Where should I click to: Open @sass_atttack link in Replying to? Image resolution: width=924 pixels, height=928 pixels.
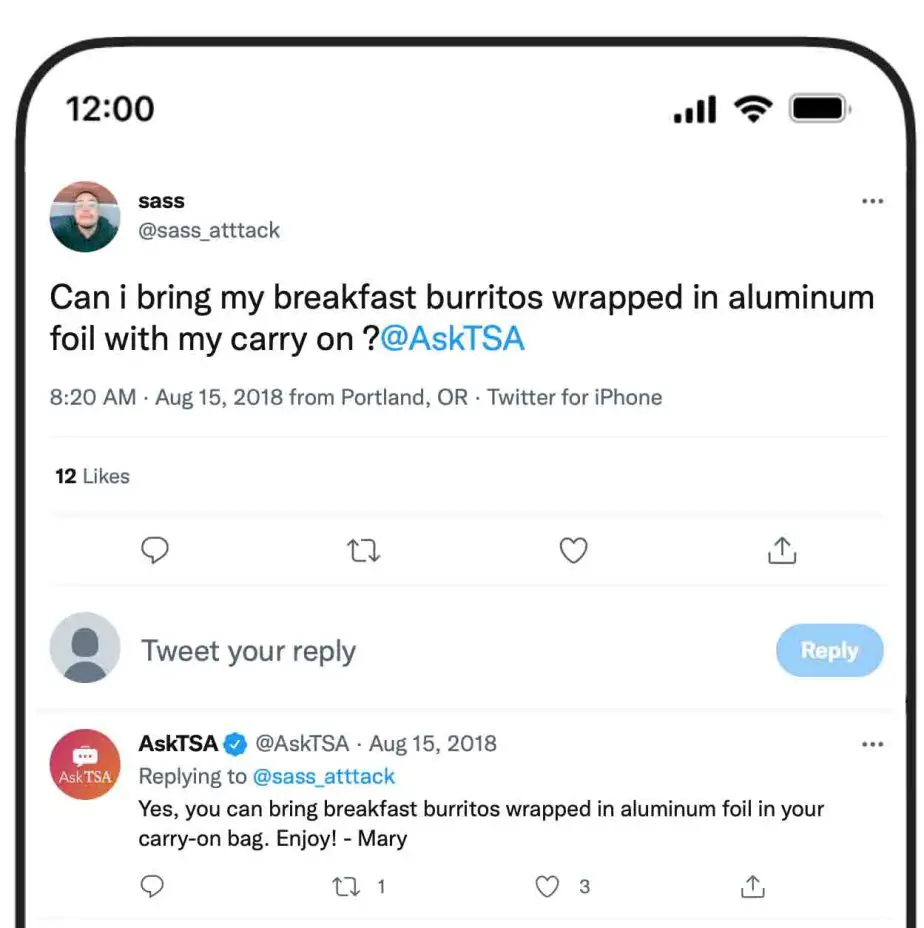click(x=324, y=776)
